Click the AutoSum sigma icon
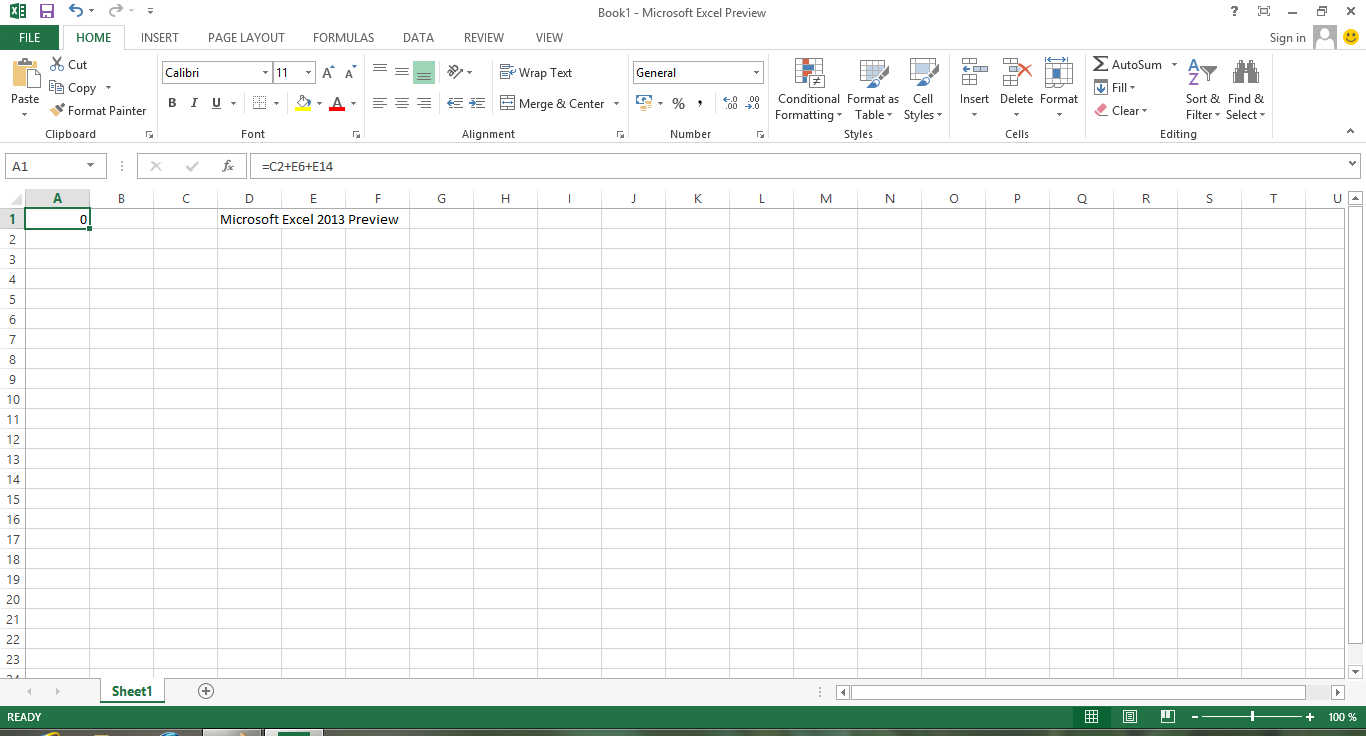This screenshot has height=736, width=1366. (1101, 64)
